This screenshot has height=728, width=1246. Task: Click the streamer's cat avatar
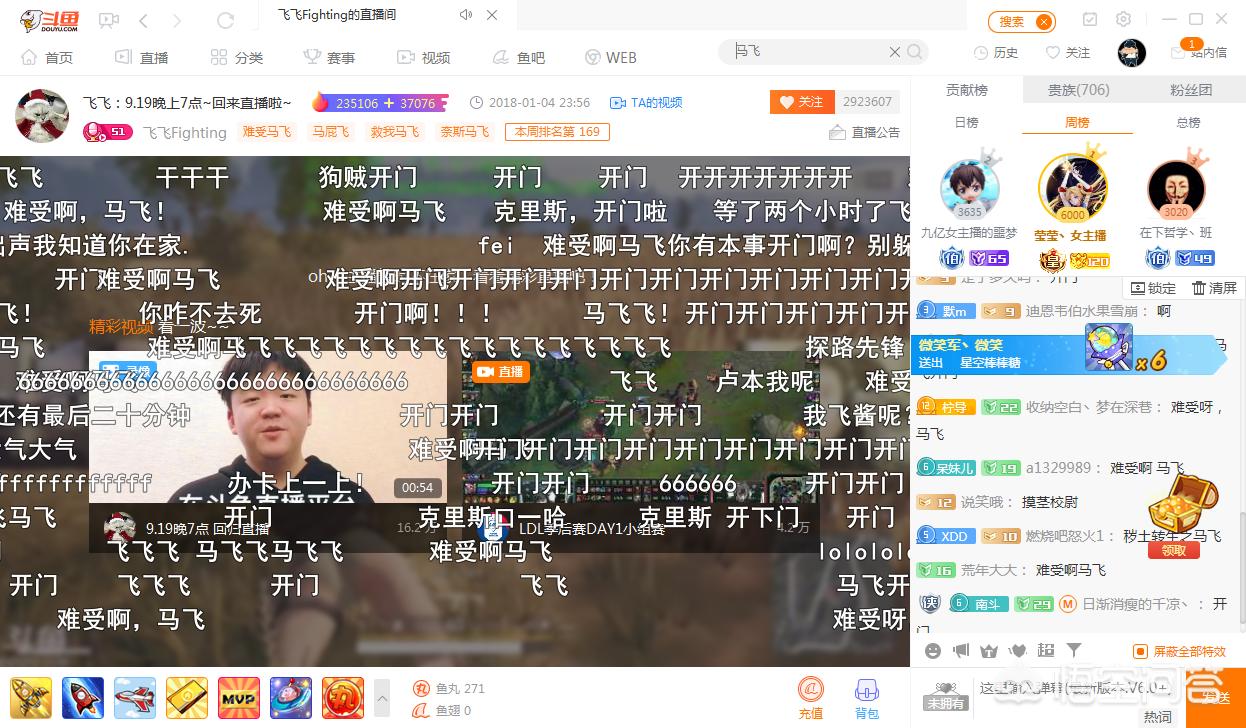[42, 115]
